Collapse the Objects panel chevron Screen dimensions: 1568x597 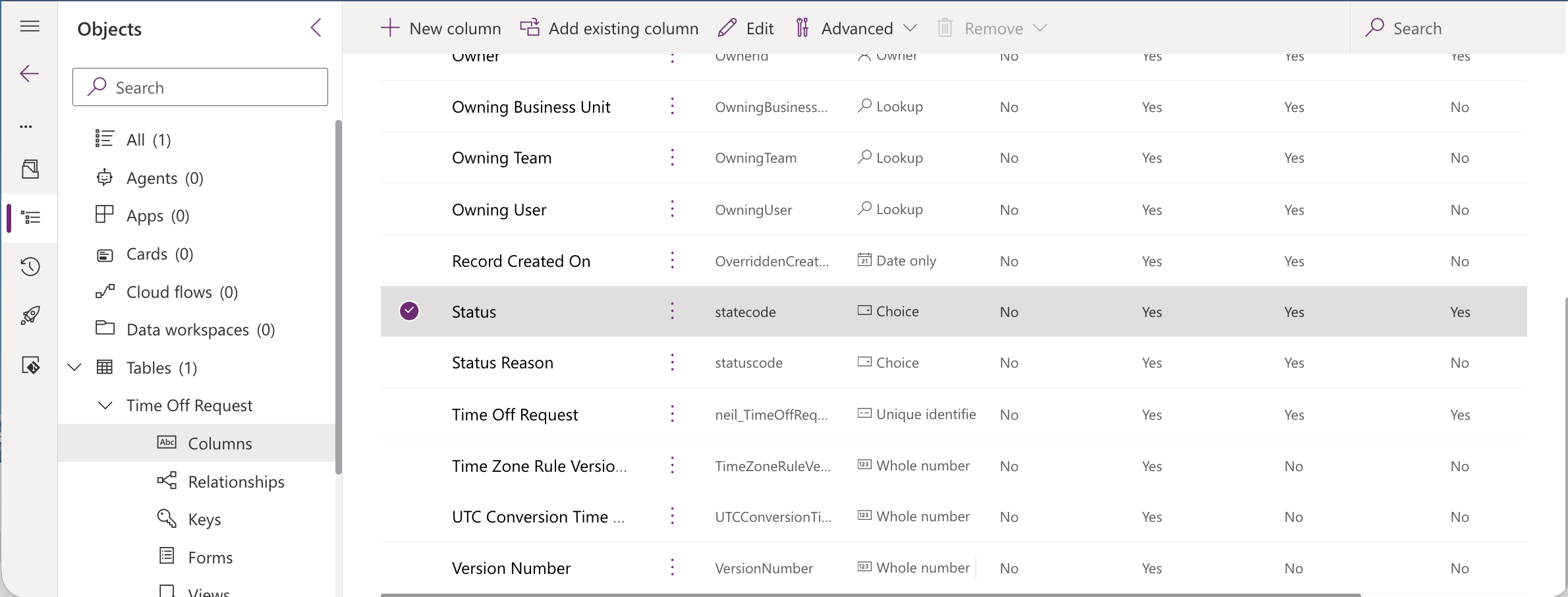coord(316,28)
